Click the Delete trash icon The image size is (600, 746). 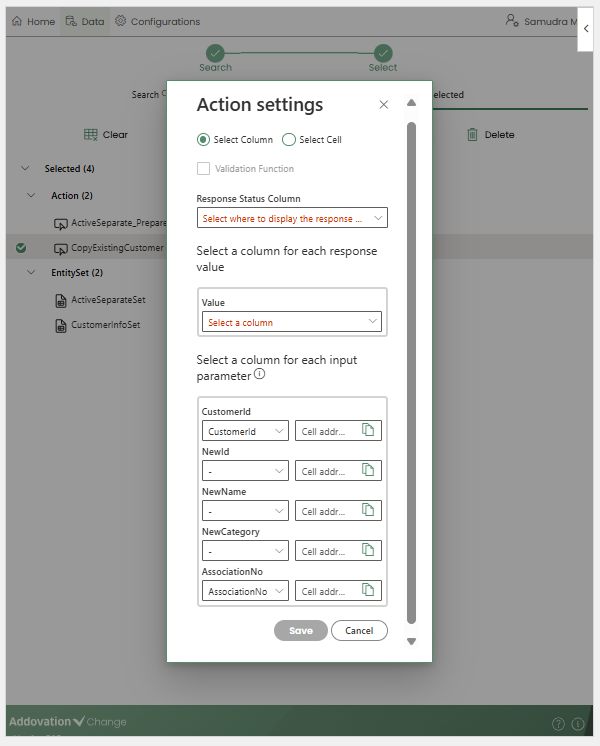point(473,135)
